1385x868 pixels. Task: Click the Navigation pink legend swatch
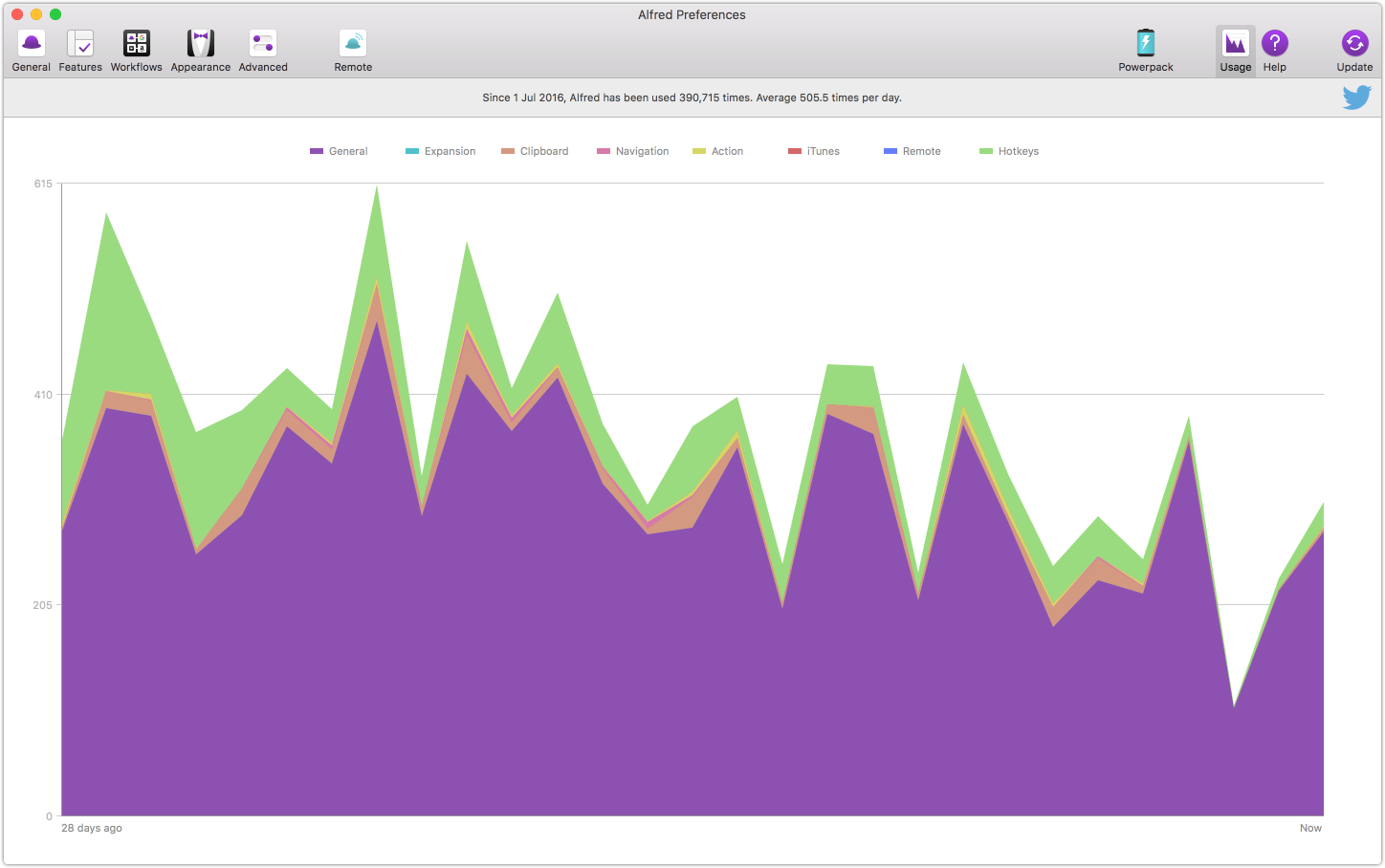click(x=604, y=151)
